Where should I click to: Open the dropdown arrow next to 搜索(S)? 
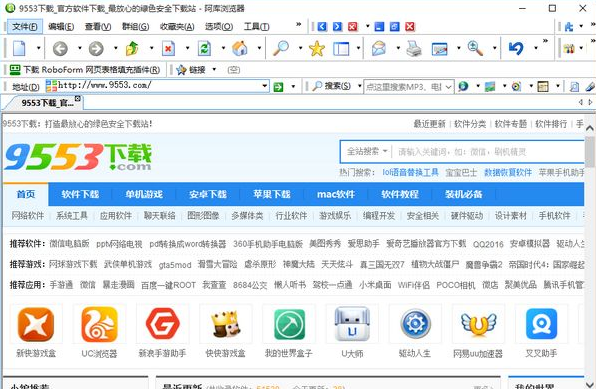tap(360, 86)
